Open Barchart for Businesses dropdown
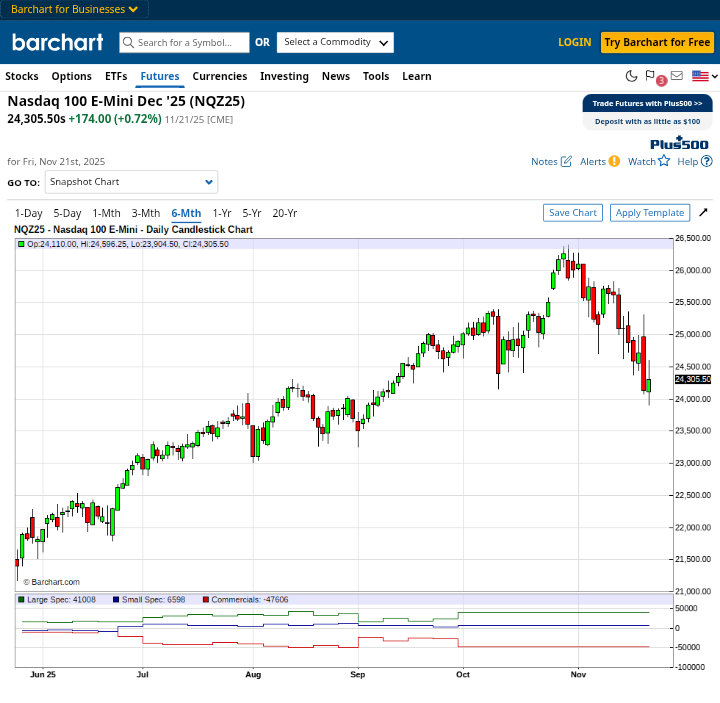The width and height of the screenshot is (720, 703). [74, 9]
